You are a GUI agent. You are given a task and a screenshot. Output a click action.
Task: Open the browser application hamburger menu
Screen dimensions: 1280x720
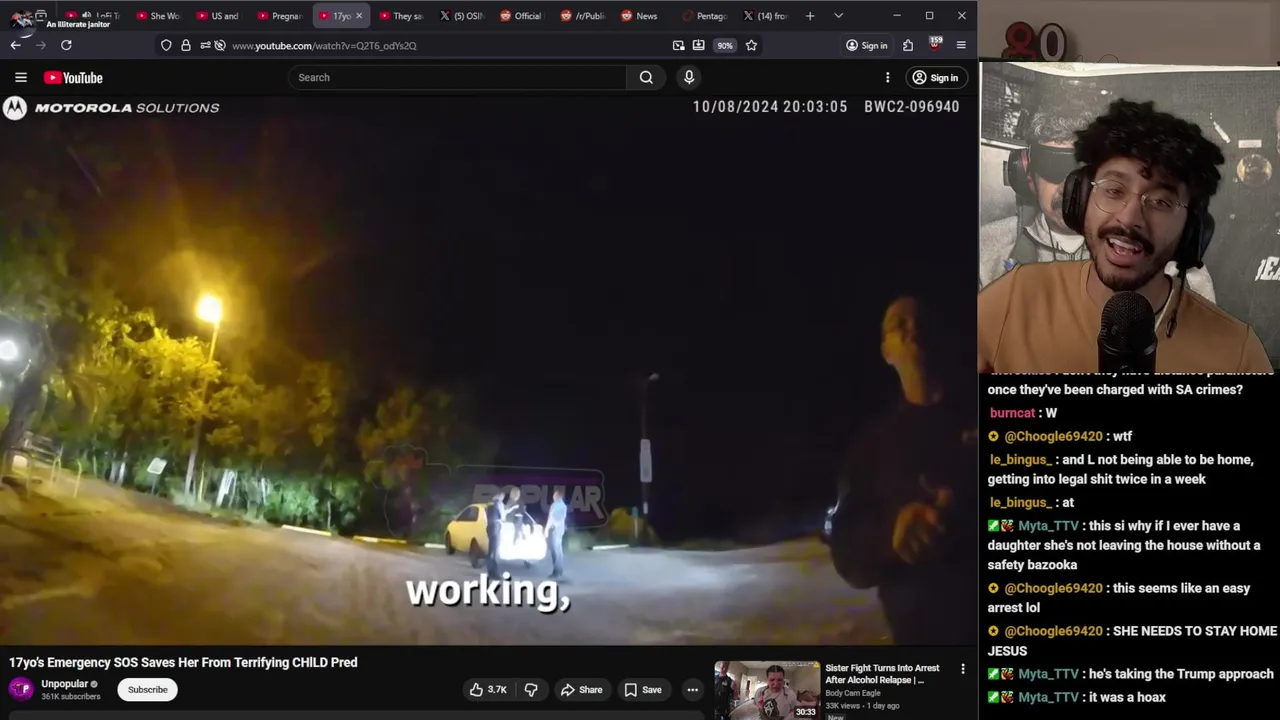tap(961, 45)
